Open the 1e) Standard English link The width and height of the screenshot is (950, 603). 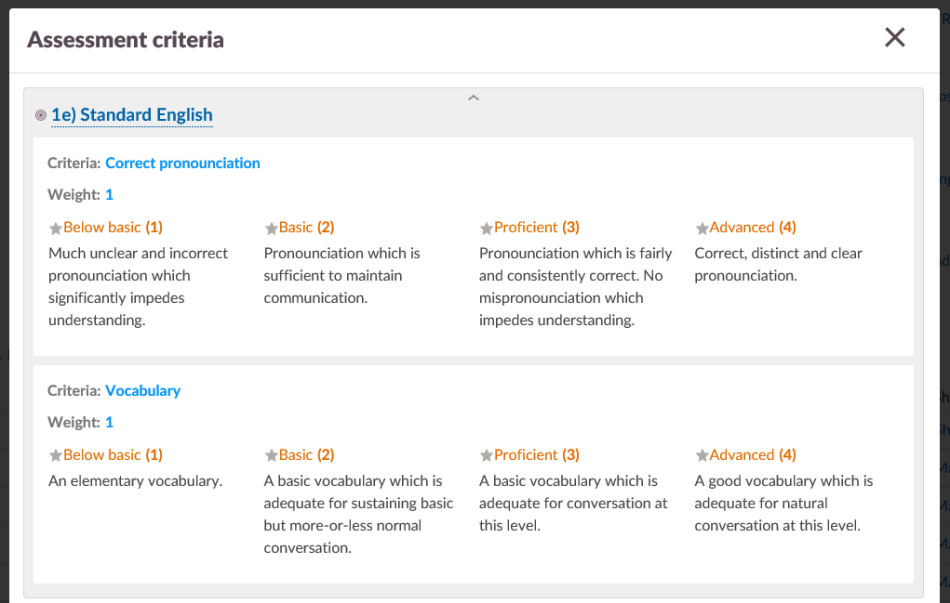click(132, 115)
